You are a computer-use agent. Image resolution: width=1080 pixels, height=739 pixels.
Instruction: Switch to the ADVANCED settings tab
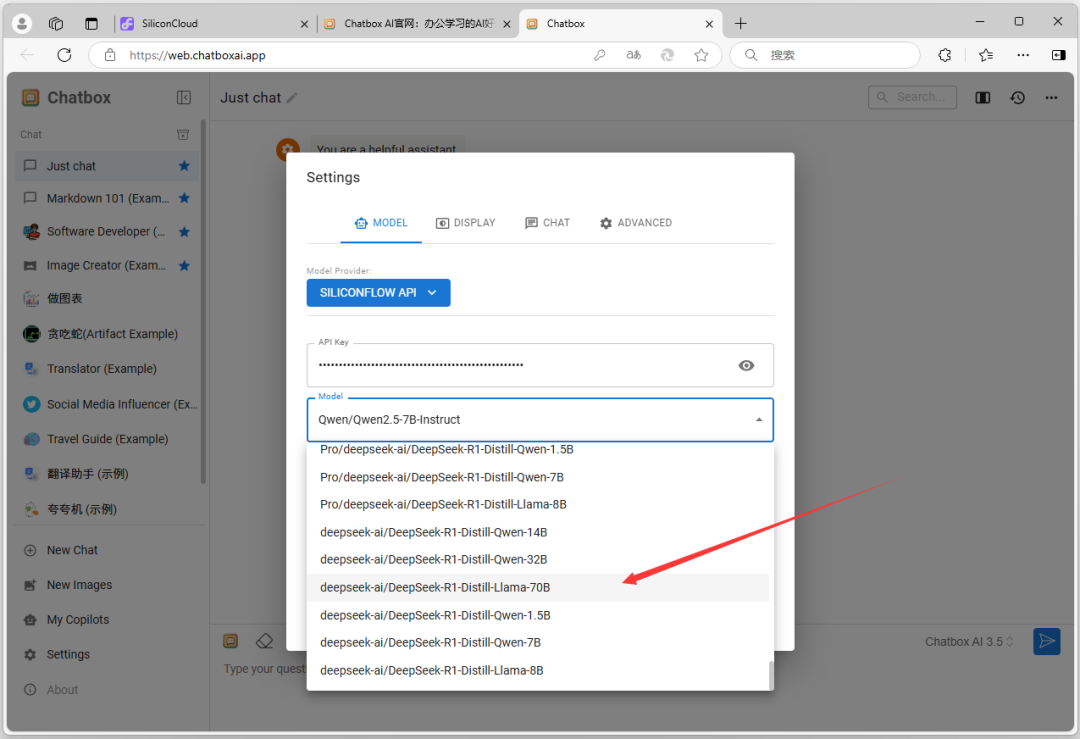636,223
